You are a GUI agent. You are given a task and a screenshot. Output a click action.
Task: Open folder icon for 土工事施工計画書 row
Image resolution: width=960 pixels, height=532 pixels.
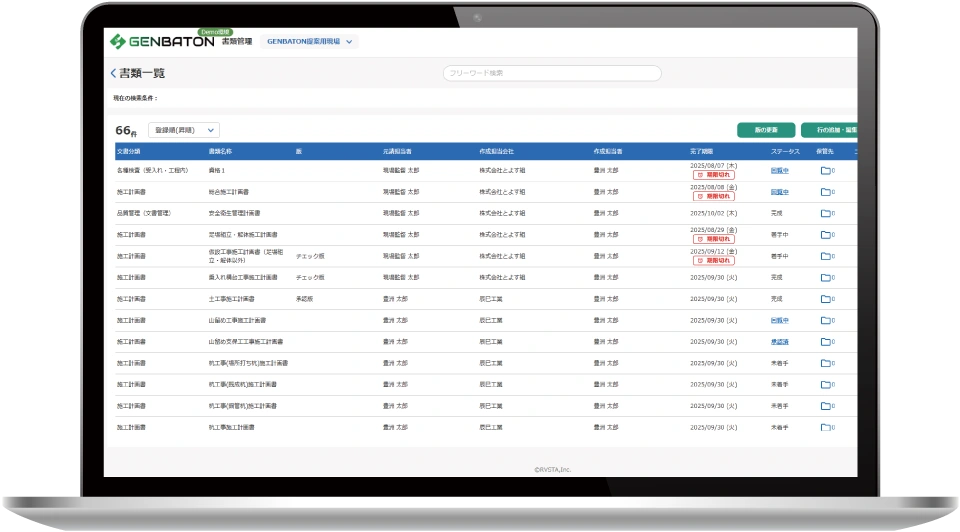click(x=826, y=299)
